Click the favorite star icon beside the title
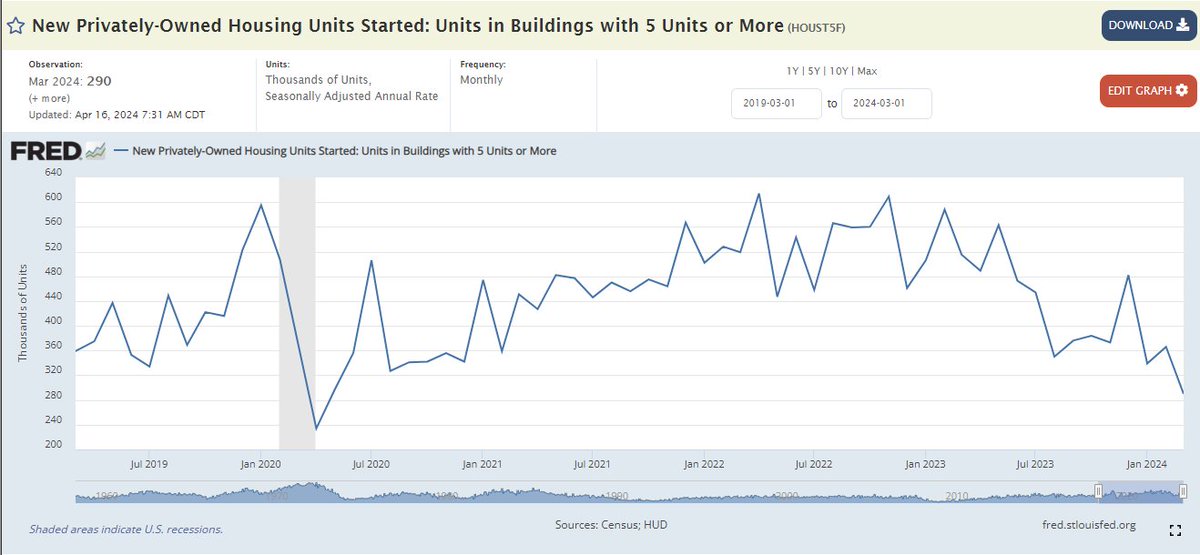This screenshot has width=1200, height=555. click(x=15, y=26)
